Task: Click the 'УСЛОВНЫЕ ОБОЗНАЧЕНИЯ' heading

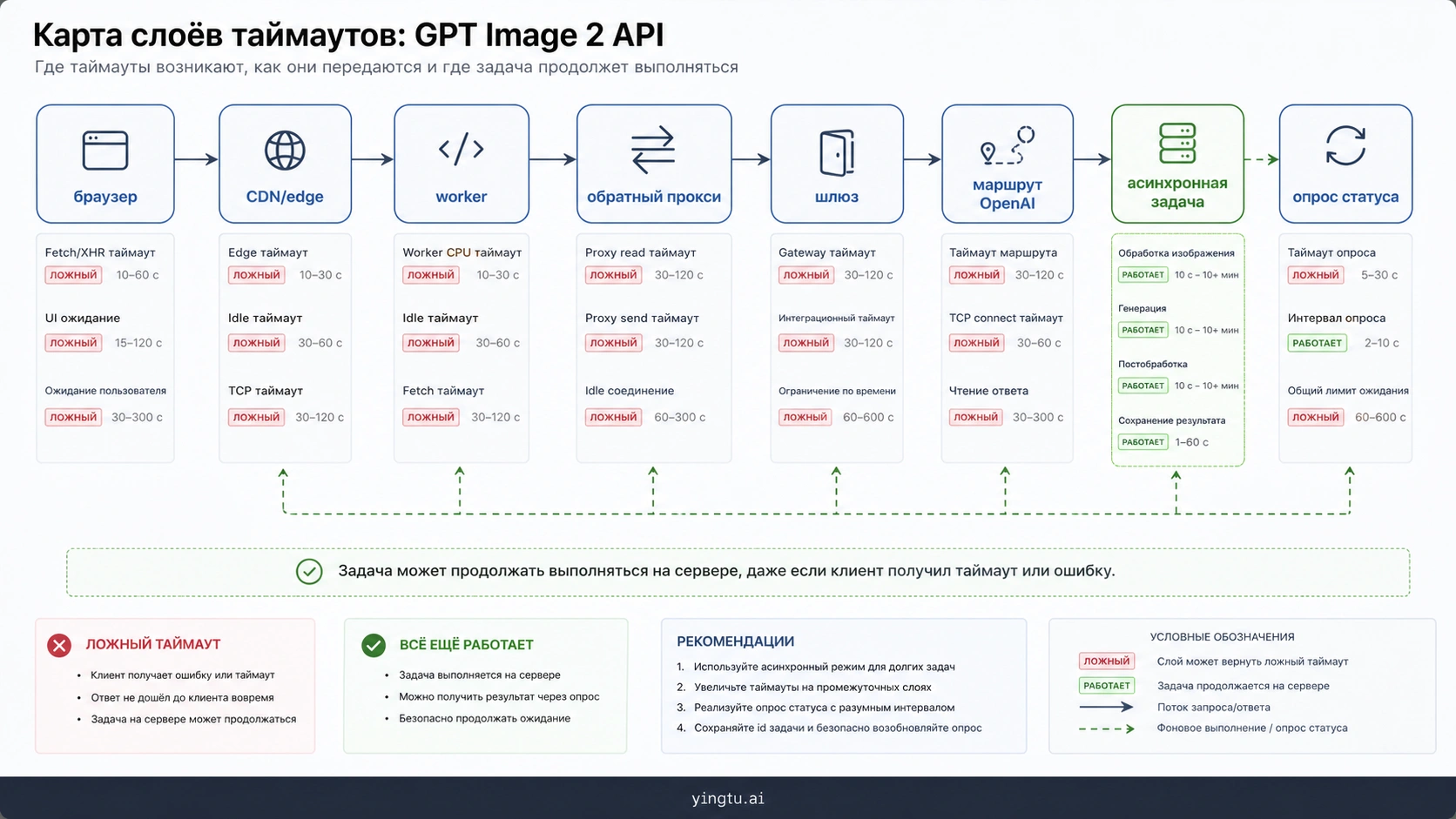Action: [1223, 637]
